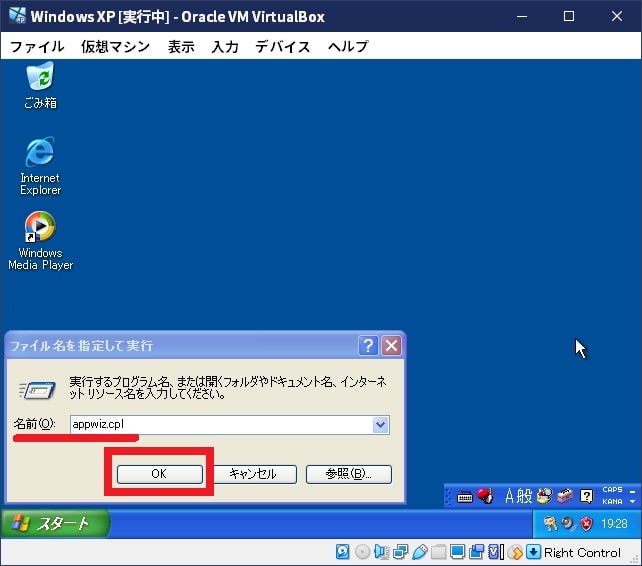Click the red IME pen icon

[485, 496]
